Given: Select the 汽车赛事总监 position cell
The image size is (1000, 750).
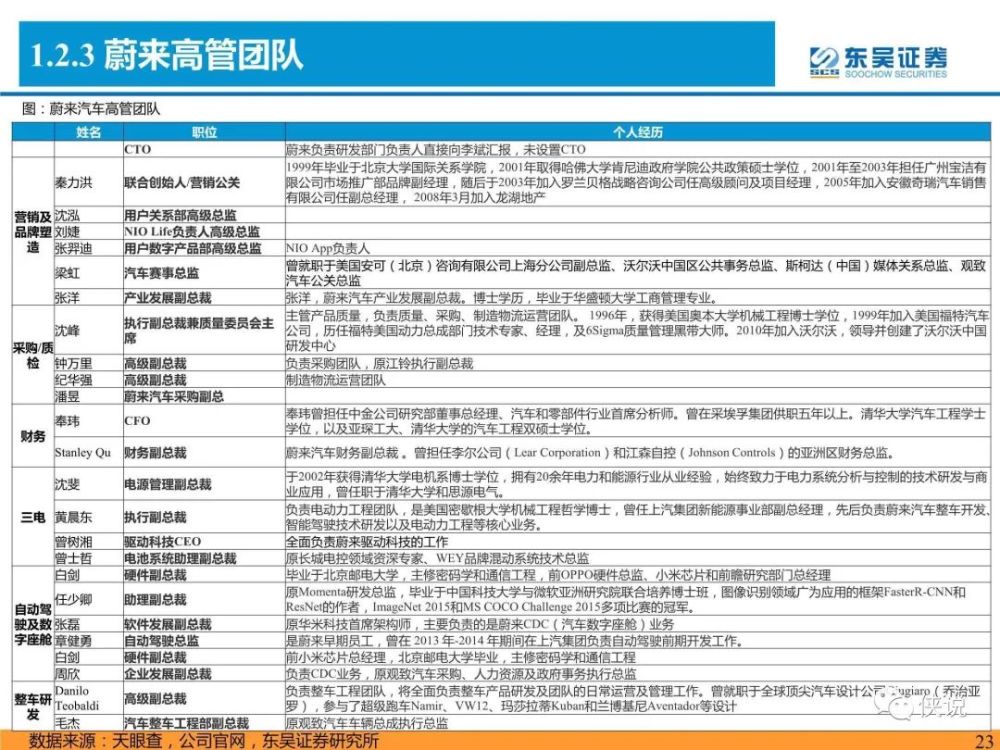Looking at the screenshot, I should (x=204, y=273).
